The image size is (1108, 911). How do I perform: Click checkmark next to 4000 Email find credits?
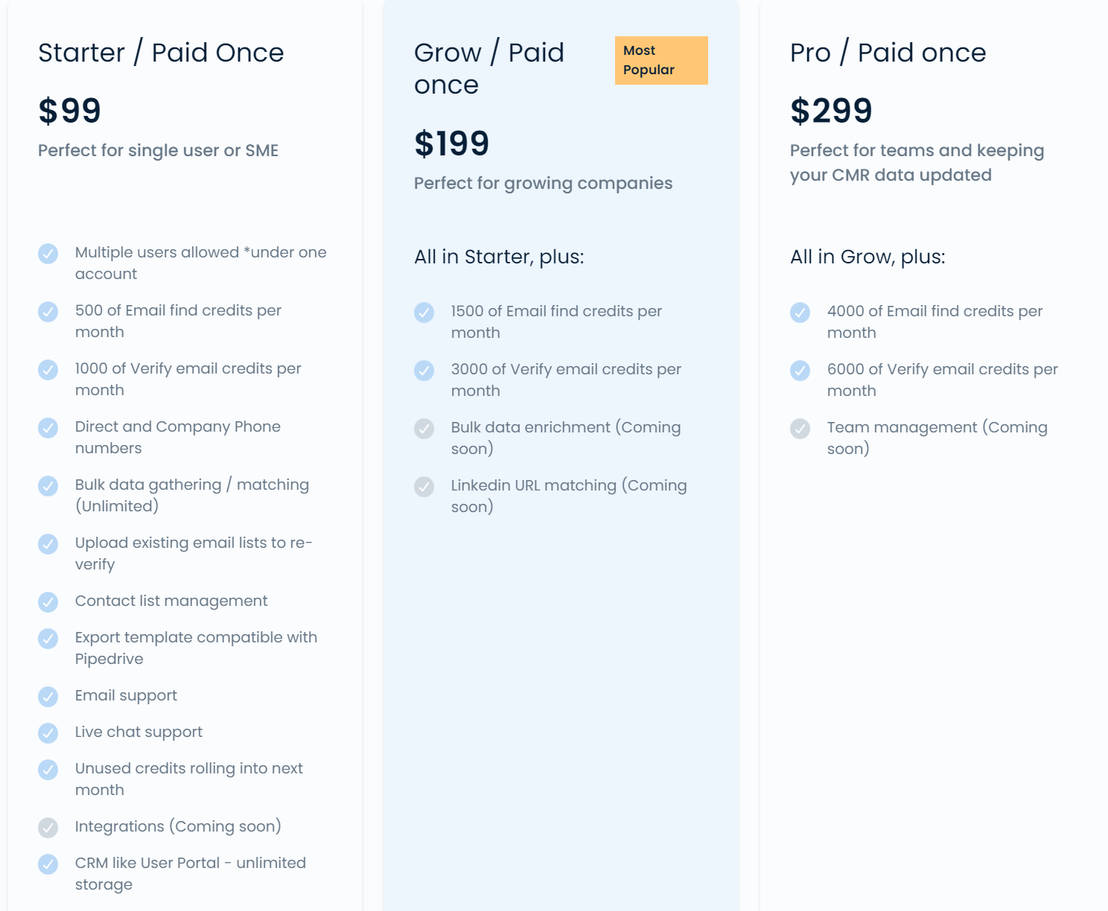(800, 312)
